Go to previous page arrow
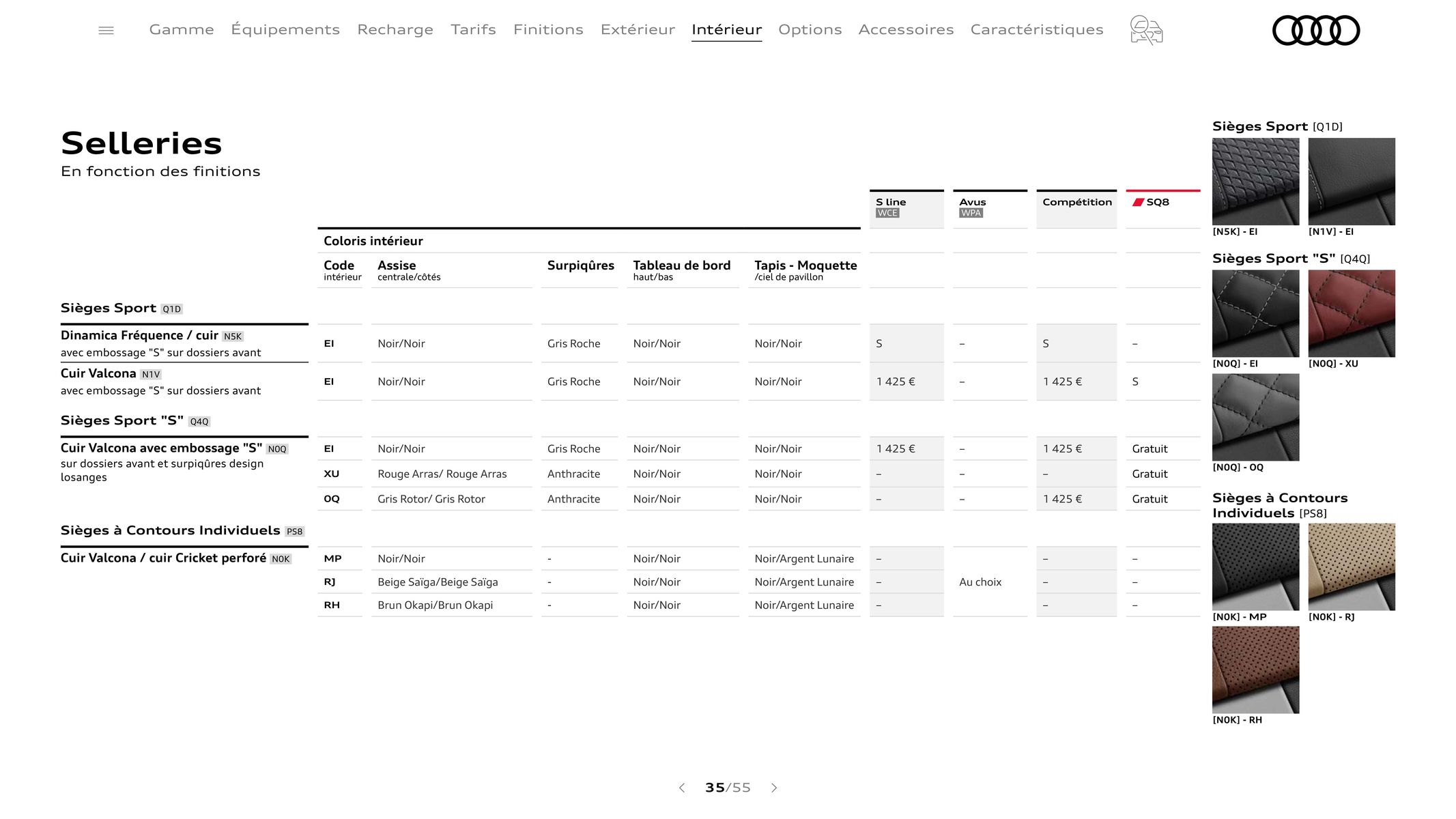This screenshot has height=819, width=1456. click(681, 788)
